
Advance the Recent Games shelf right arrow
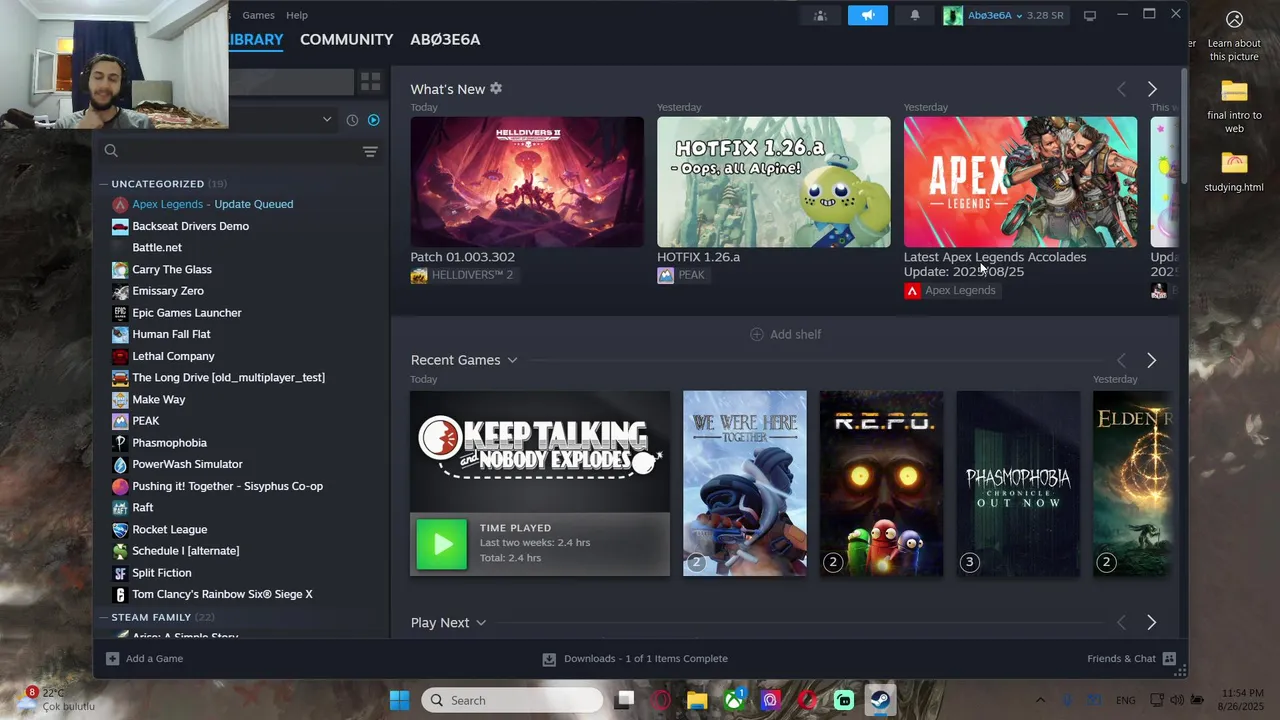1152,360
